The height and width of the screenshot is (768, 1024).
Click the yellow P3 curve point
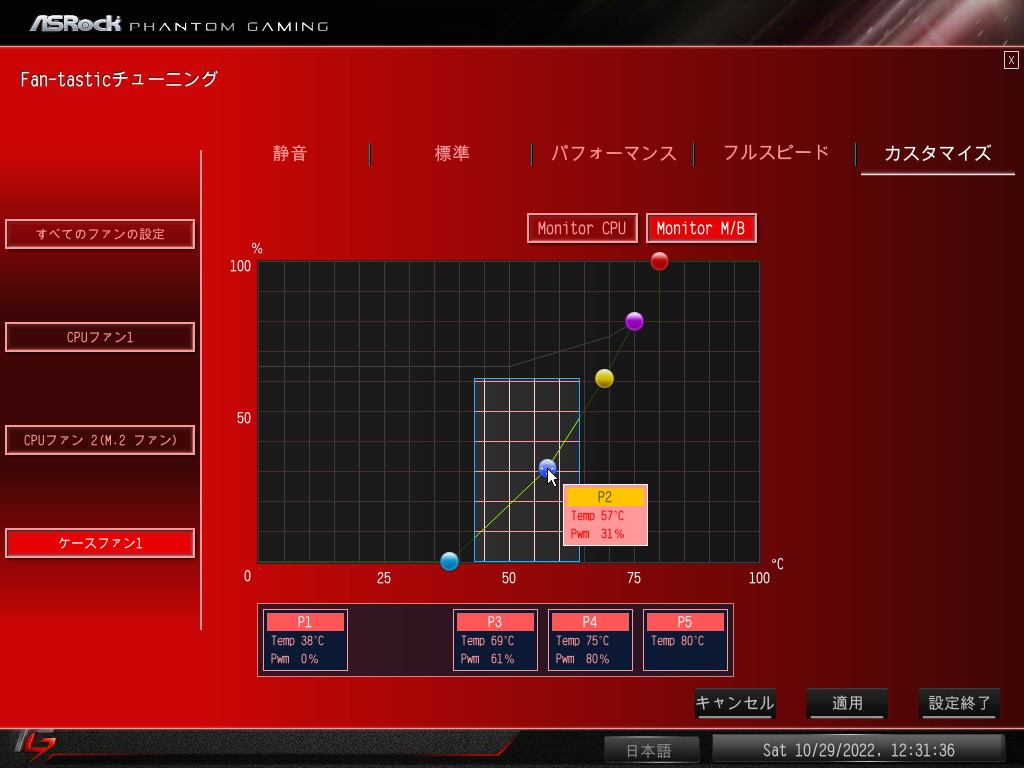604,378
